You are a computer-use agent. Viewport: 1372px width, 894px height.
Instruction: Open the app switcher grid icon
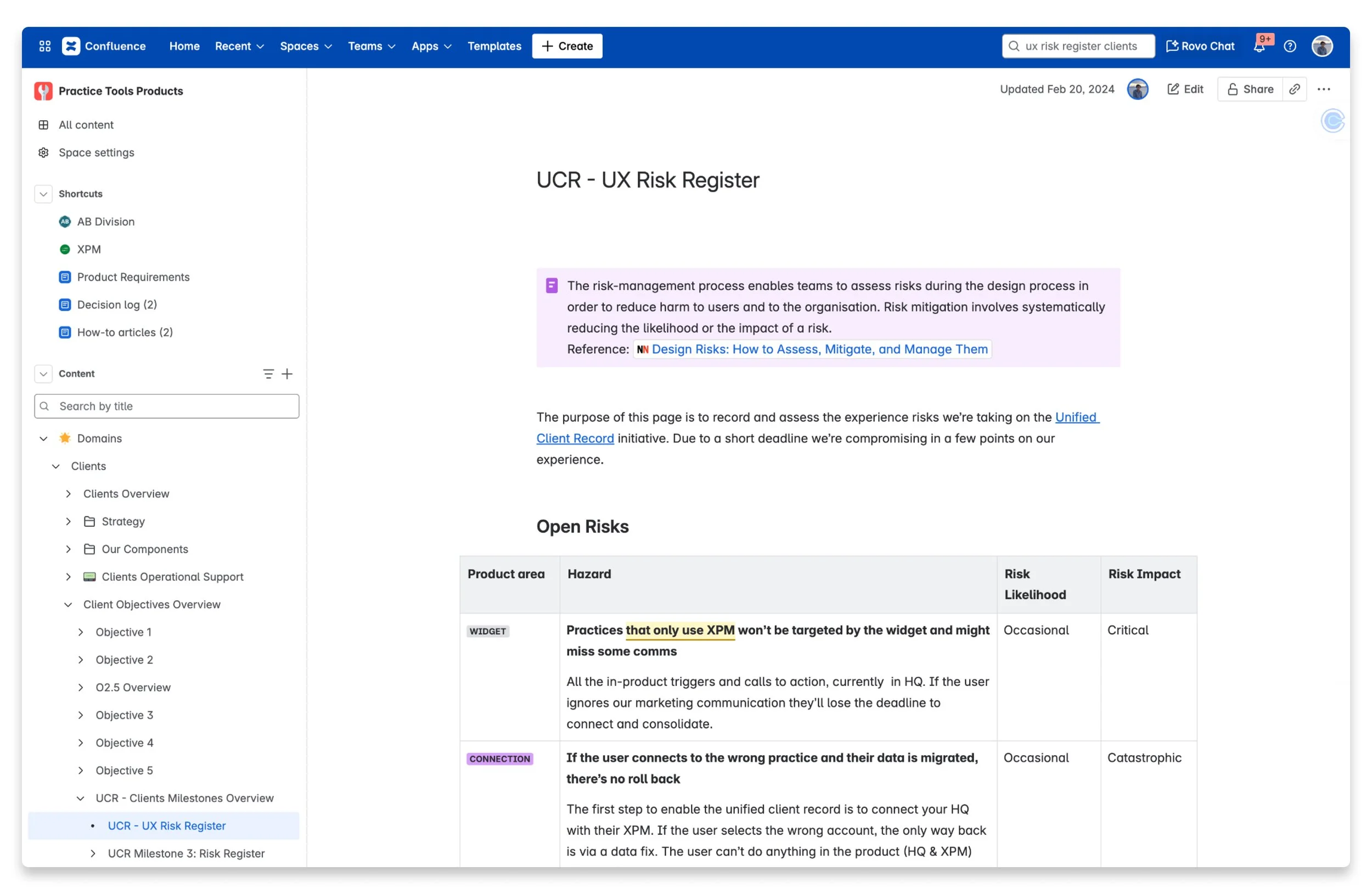[x=45, y=46]
